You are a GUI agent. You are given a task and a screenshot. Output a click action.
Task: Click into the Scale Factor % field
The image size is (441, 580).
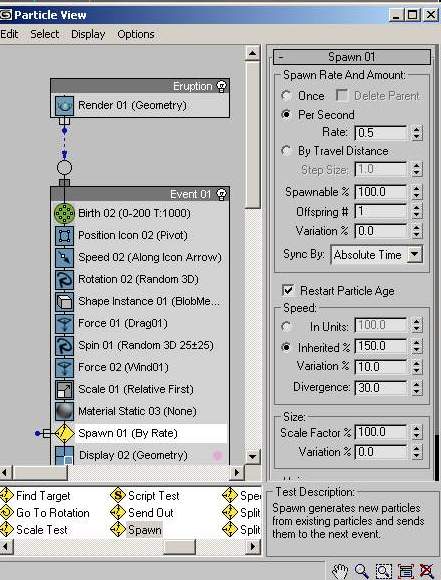click(380, 432)
